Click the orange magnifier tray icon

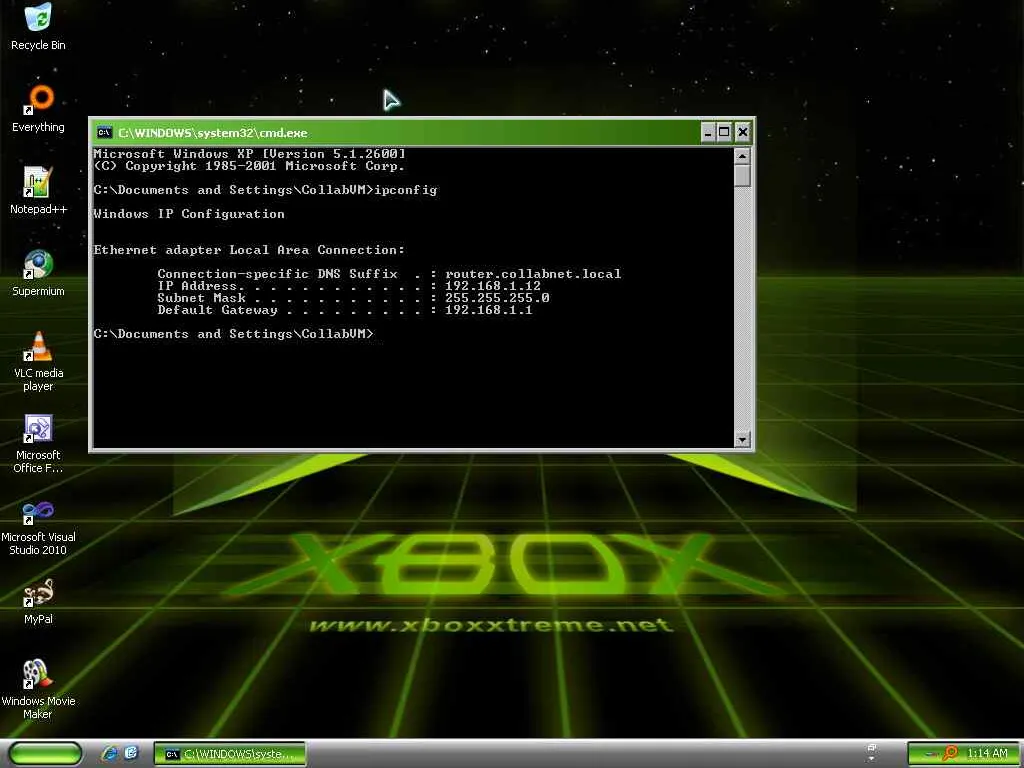pos(950,754)
